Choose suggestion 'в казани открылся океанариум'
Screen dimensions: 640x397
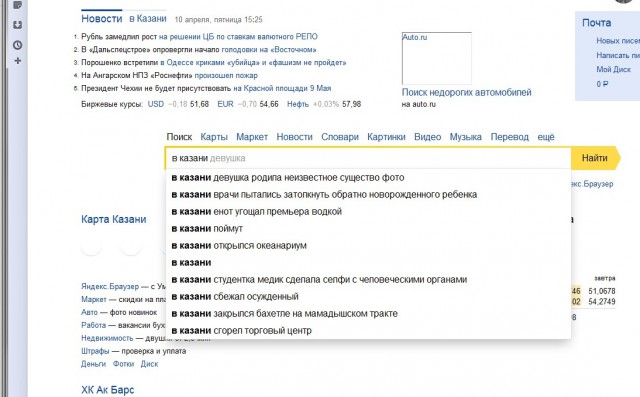coord(368,246)
